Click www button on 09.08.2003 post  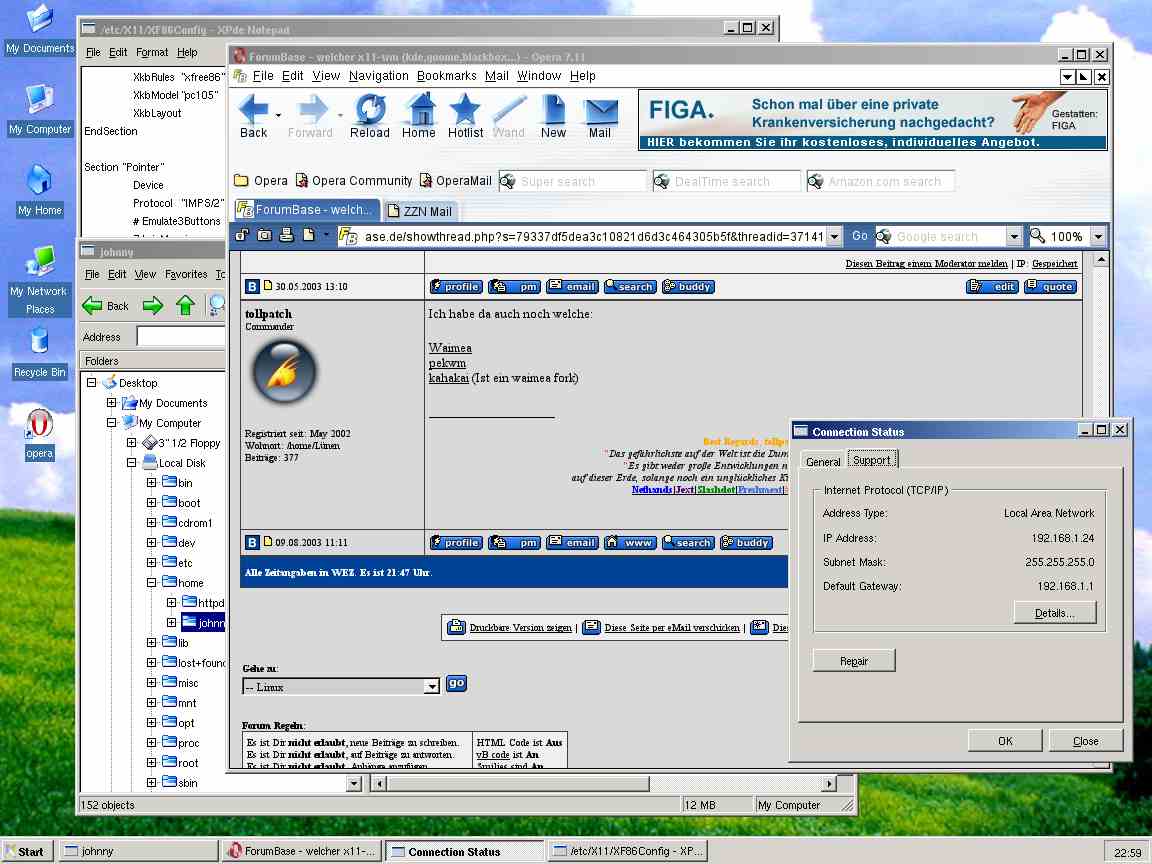pos(630,542)
